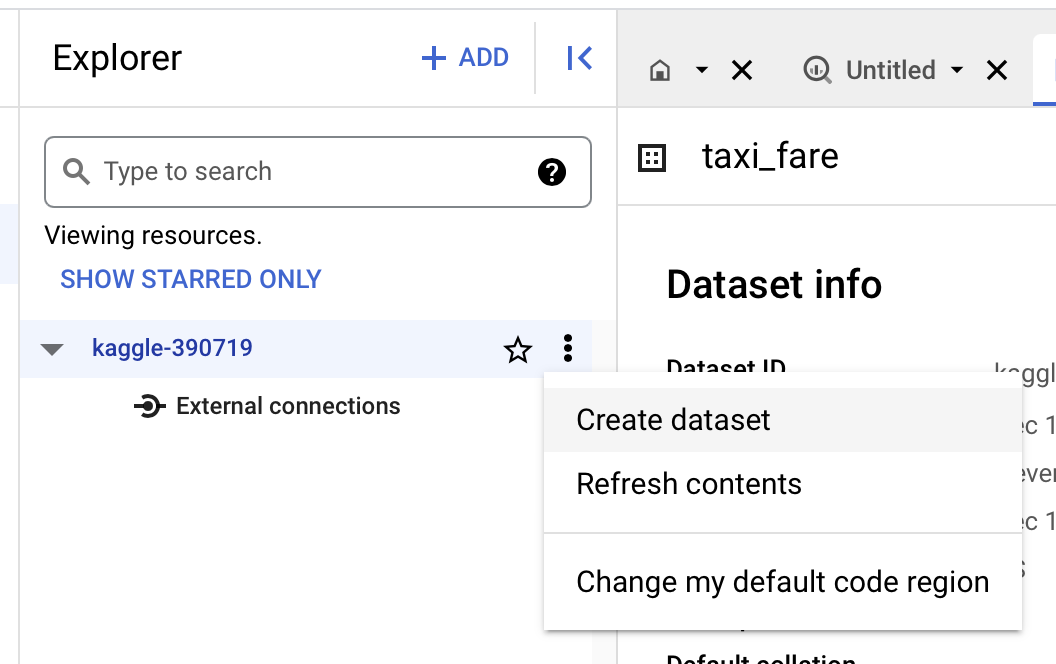Image resolution: width=1056 pixels, height=664 pixels.
Task: Choose Refresh contents in the menu
Action: coord(689,483)
